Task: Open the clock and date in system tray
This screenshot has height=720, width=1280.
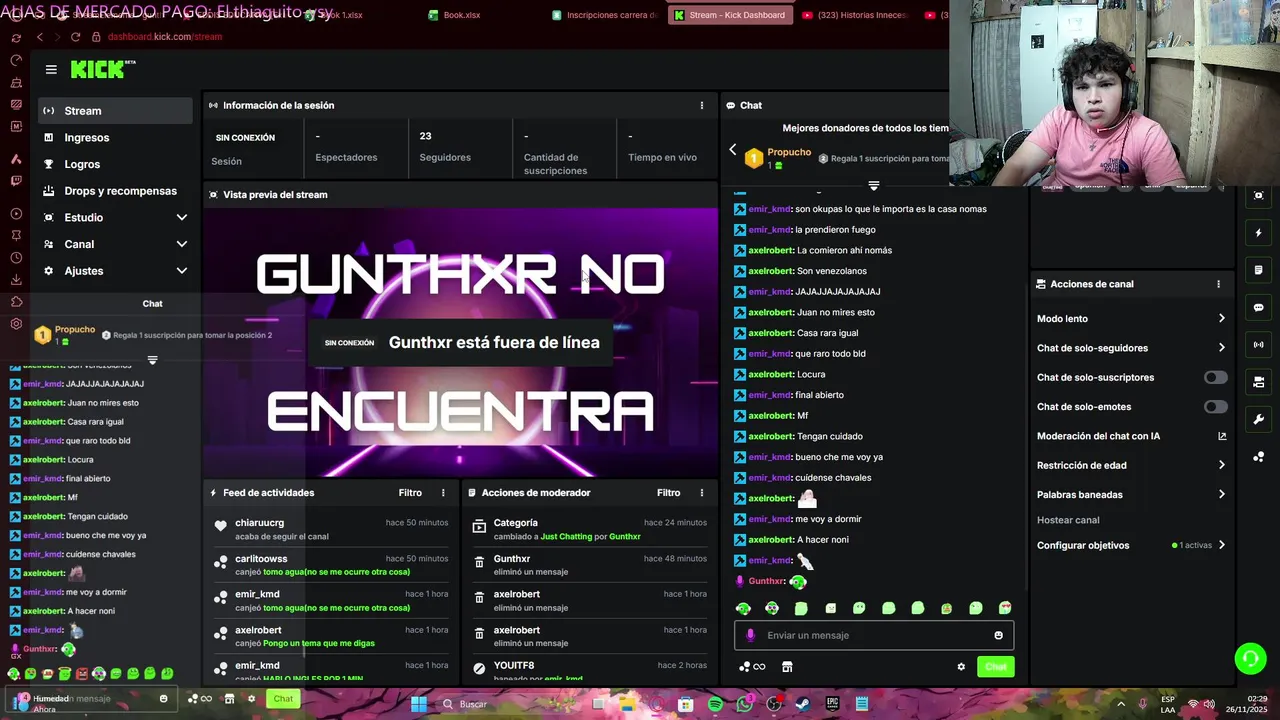Action: coord(1248,704)
